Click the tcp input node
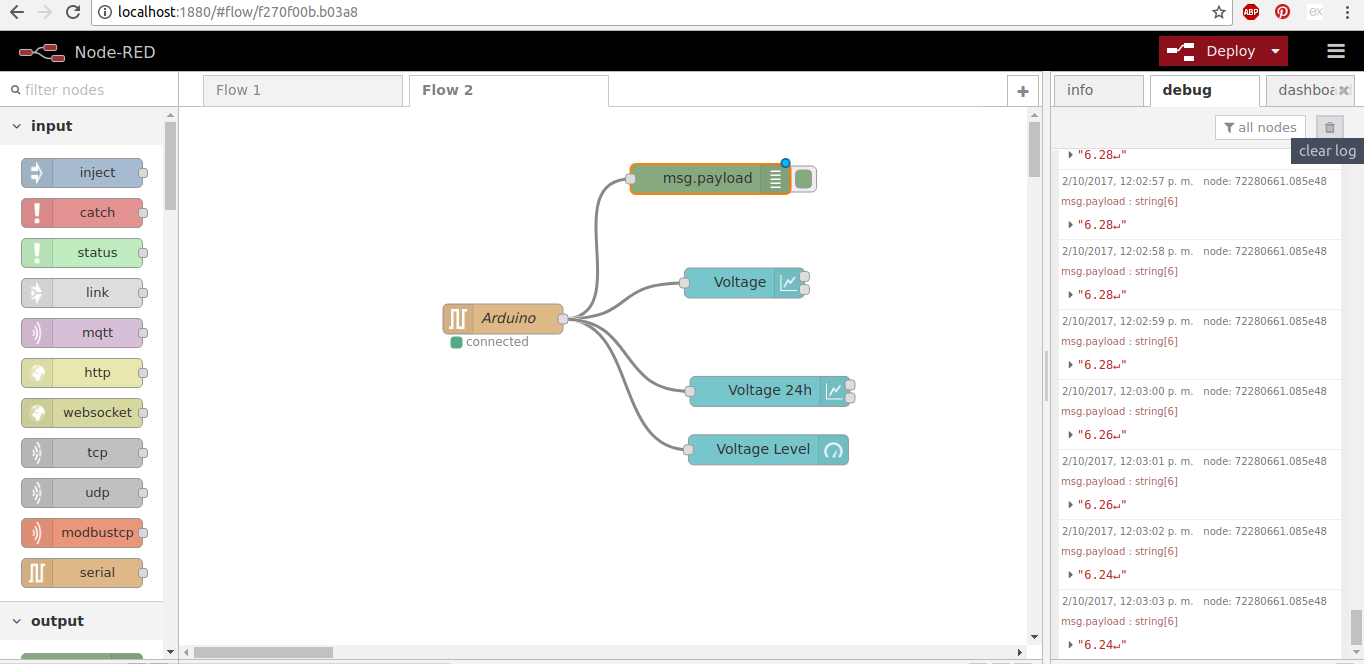1364x664 pixels. (82, 453)
